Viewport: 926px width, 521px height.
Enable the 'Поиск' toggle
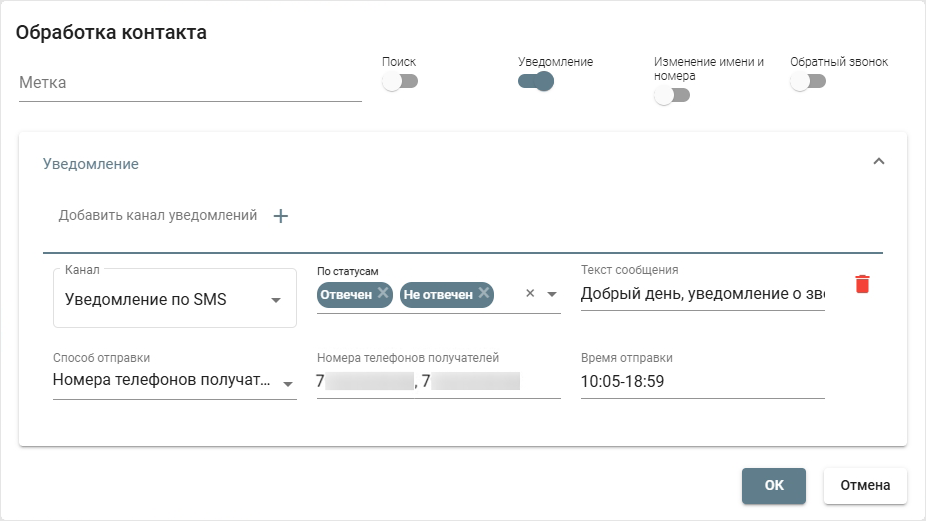click(400, 82)
